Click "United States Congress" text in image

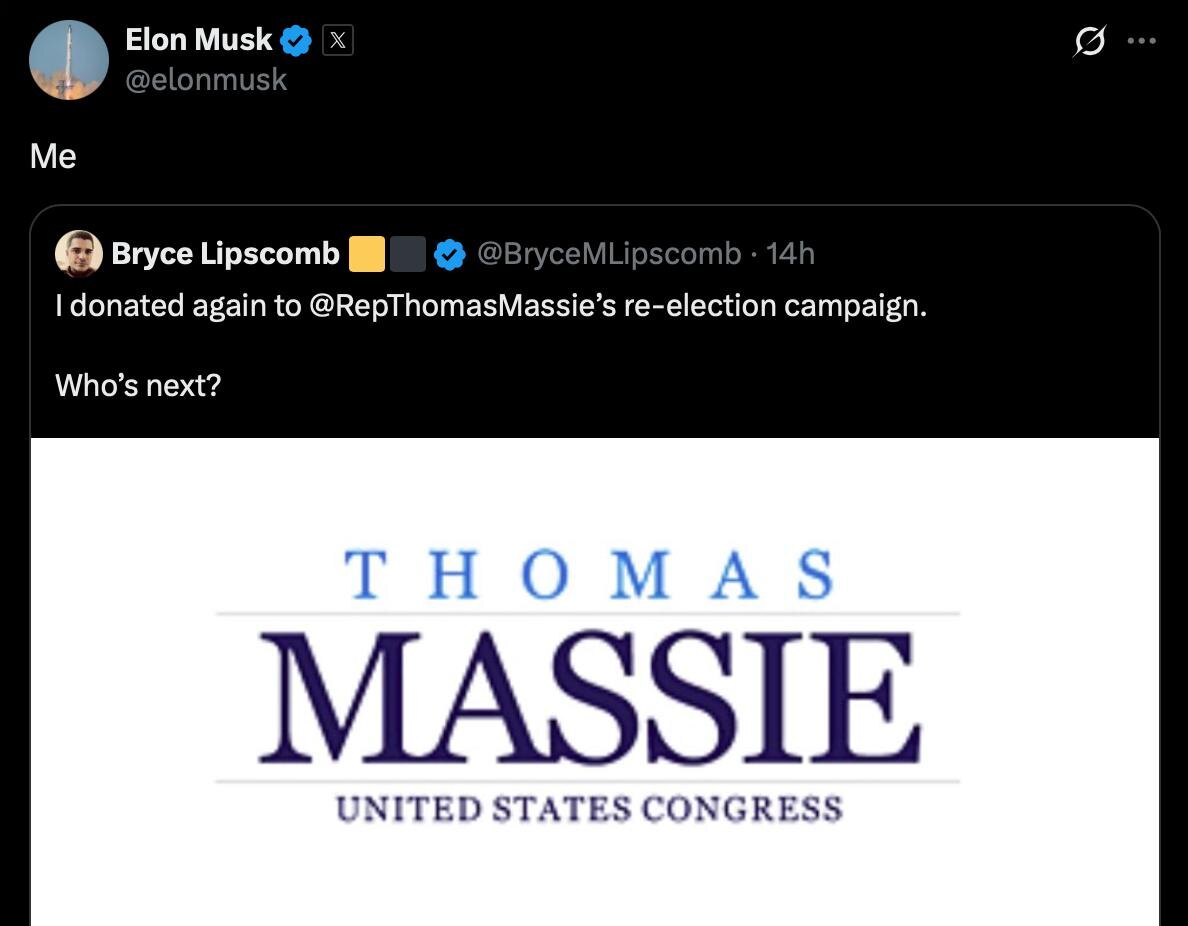pyautogui.click(x=589, y=807)
